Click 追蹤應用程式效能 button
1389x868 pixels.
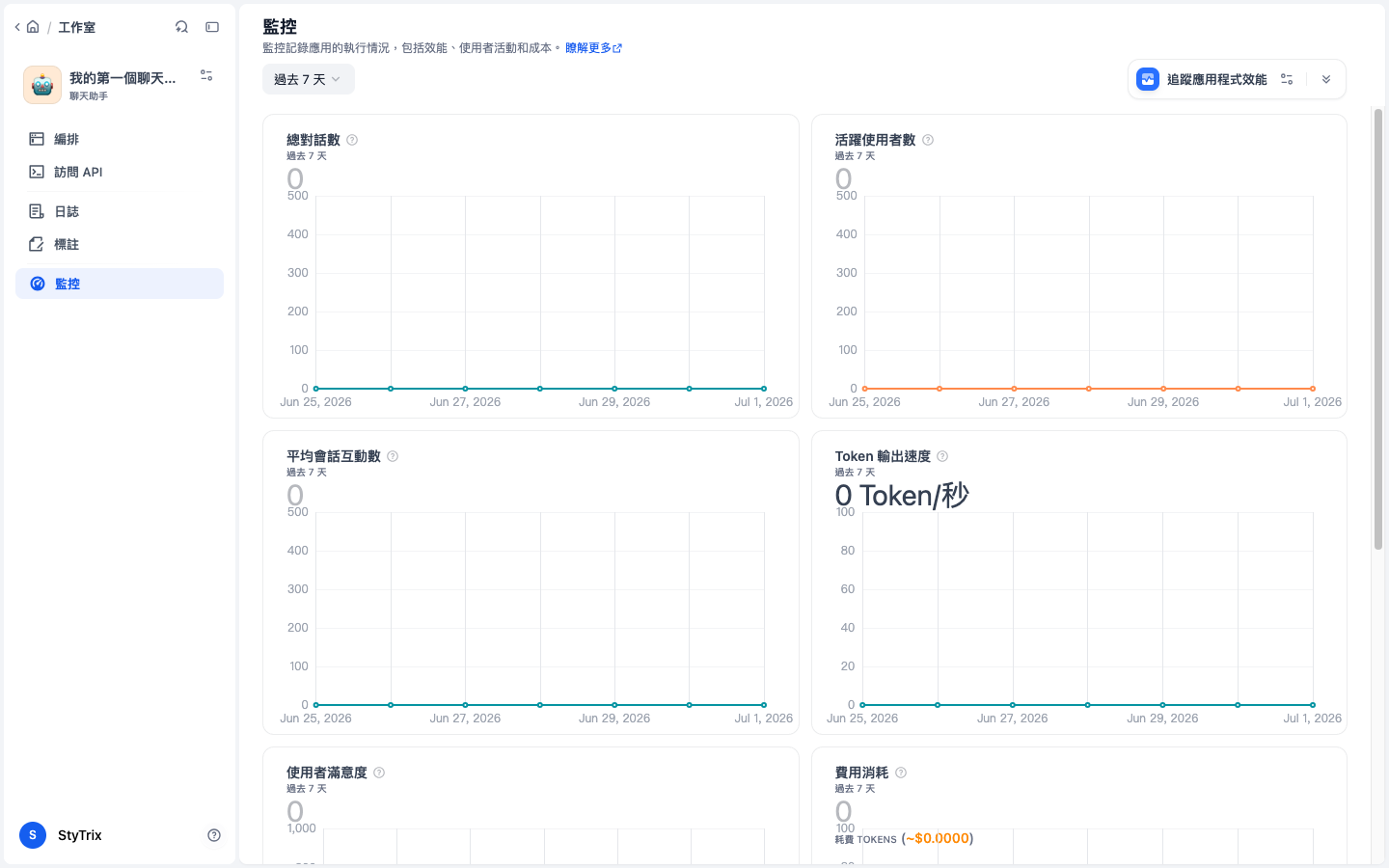click(1217, 79)
